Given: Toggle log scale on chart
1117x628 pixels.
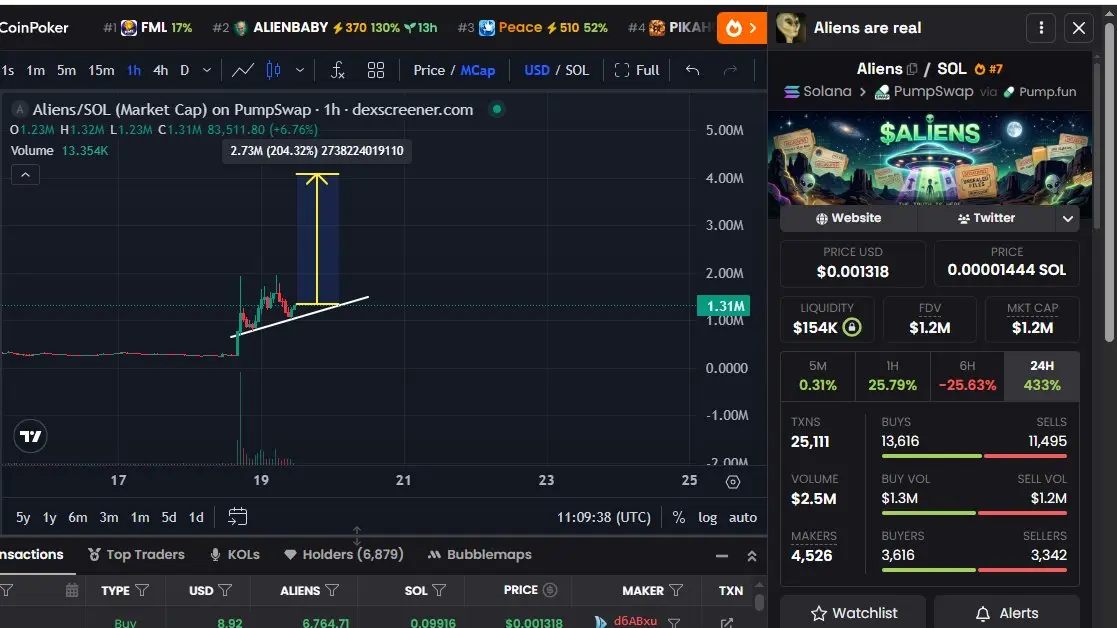Looking at the screenshot, I should point(707,518).
